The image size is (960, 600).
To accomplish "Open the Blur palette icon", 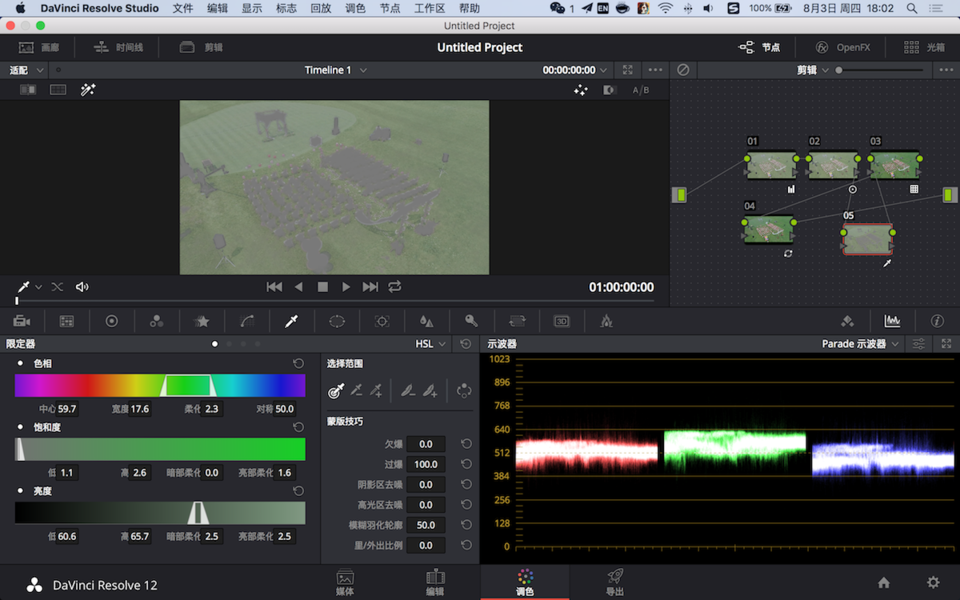I will [x=427, y=321].
